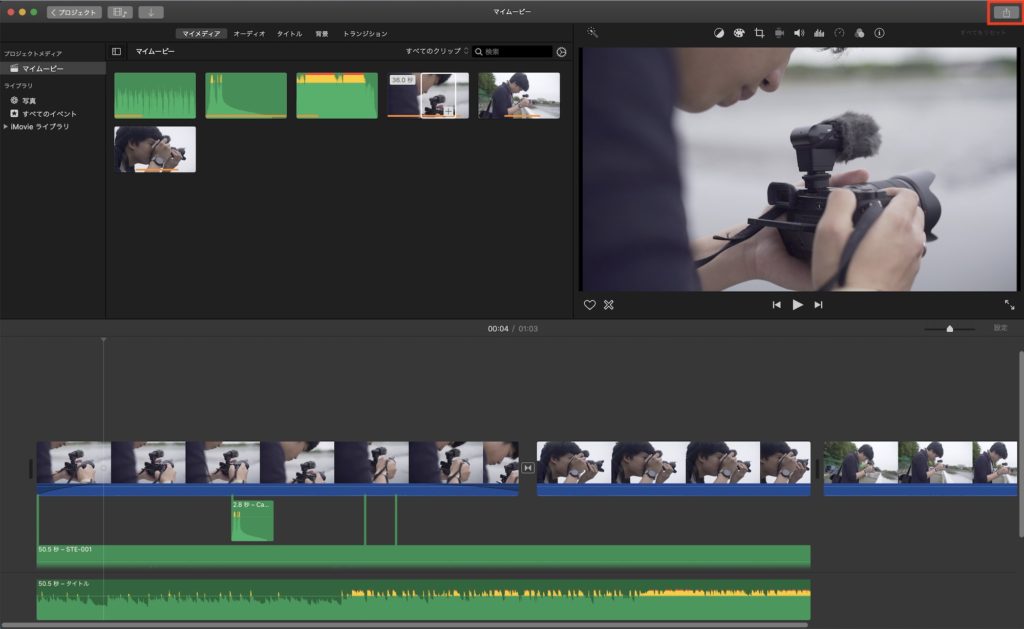Image resolution: width=1024 pixels, height=629 pixels.
Task: Open the import media down-arrow button
Action: (151, 12)
